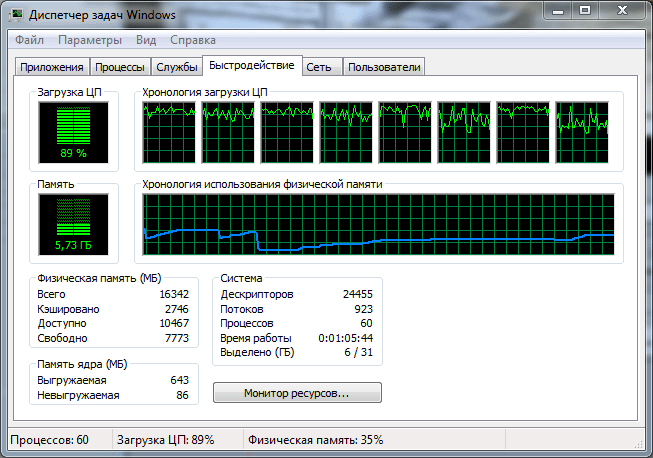This screenshot has height=458, width=653.
Task: Switch to the Пользователи tab
Action: point(384,67)
